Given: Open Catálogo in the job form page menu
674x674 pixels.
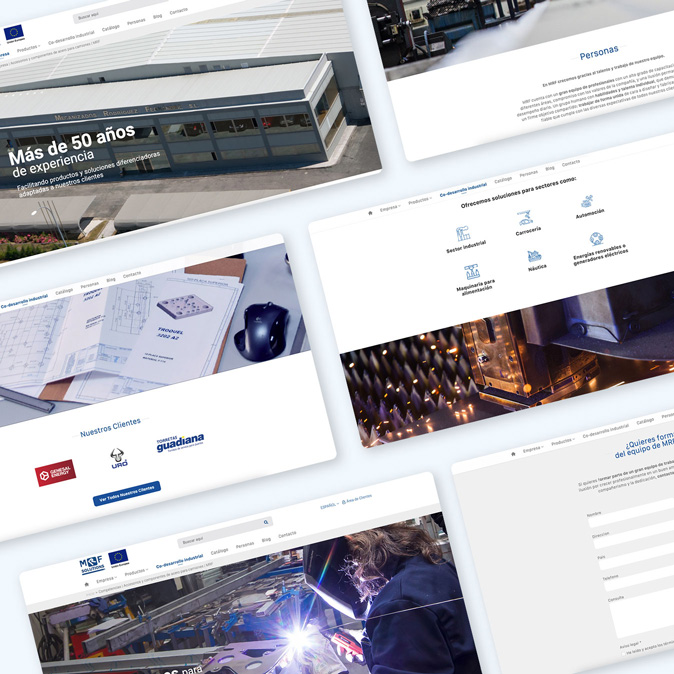Looking at the screenshot, I should 645,421.
